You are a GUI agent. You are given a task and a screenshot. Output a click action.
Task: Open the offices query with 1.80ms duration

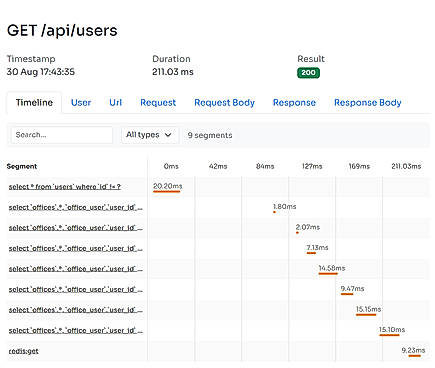tap(76, 208)
